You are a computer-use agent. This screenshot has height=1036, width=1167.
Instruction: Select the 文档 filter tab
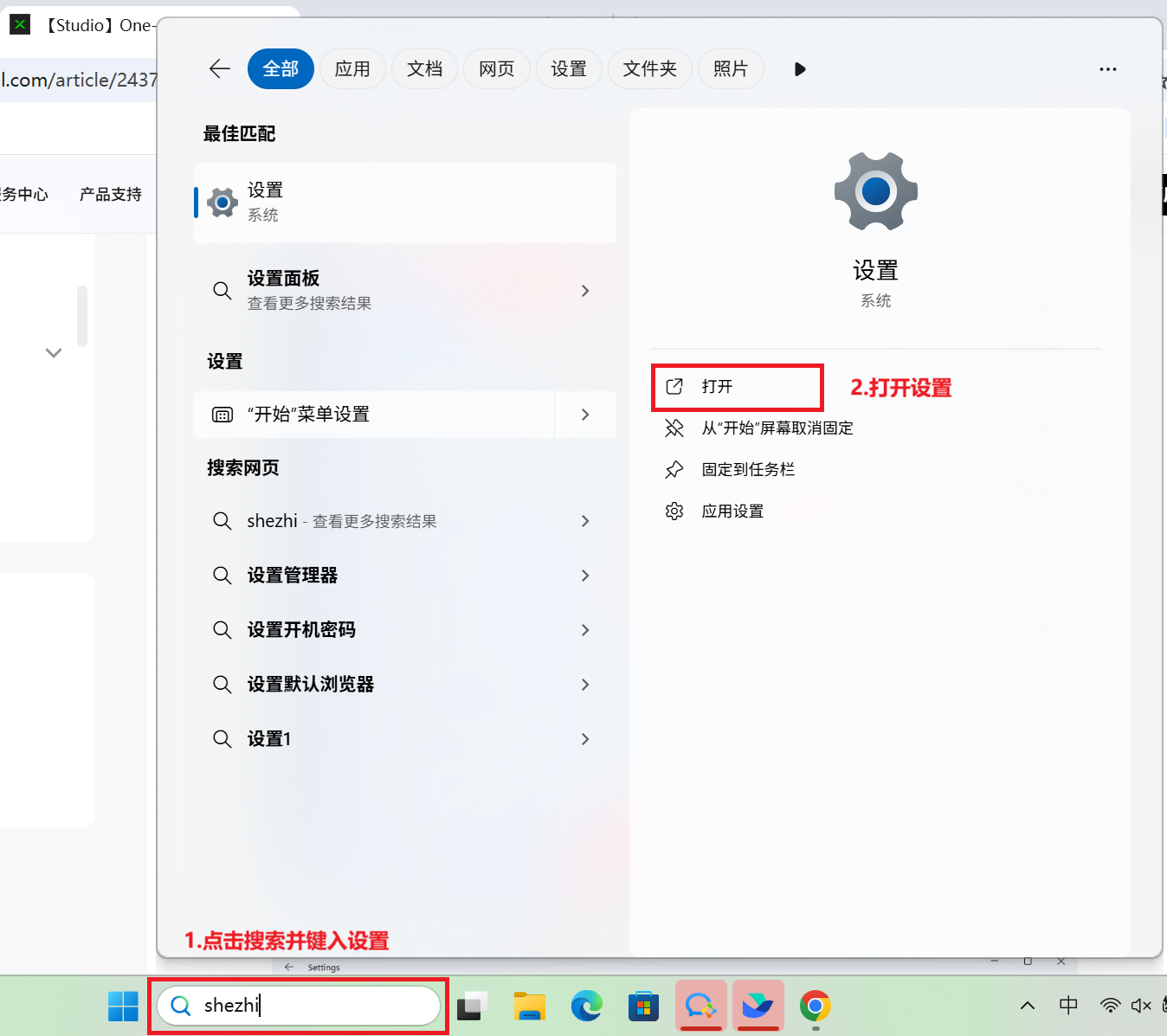point(424,69)
